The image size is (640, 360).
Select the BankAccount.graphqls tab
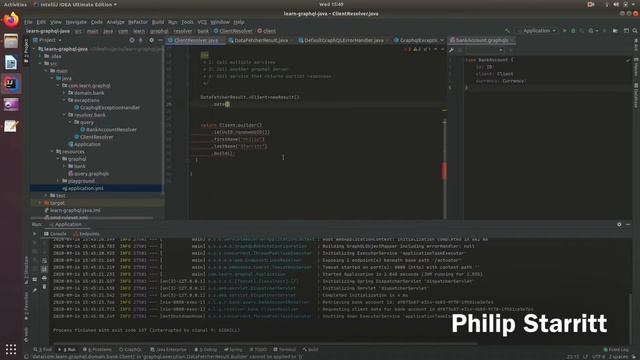pyautogui.click(x=482, y=40)
